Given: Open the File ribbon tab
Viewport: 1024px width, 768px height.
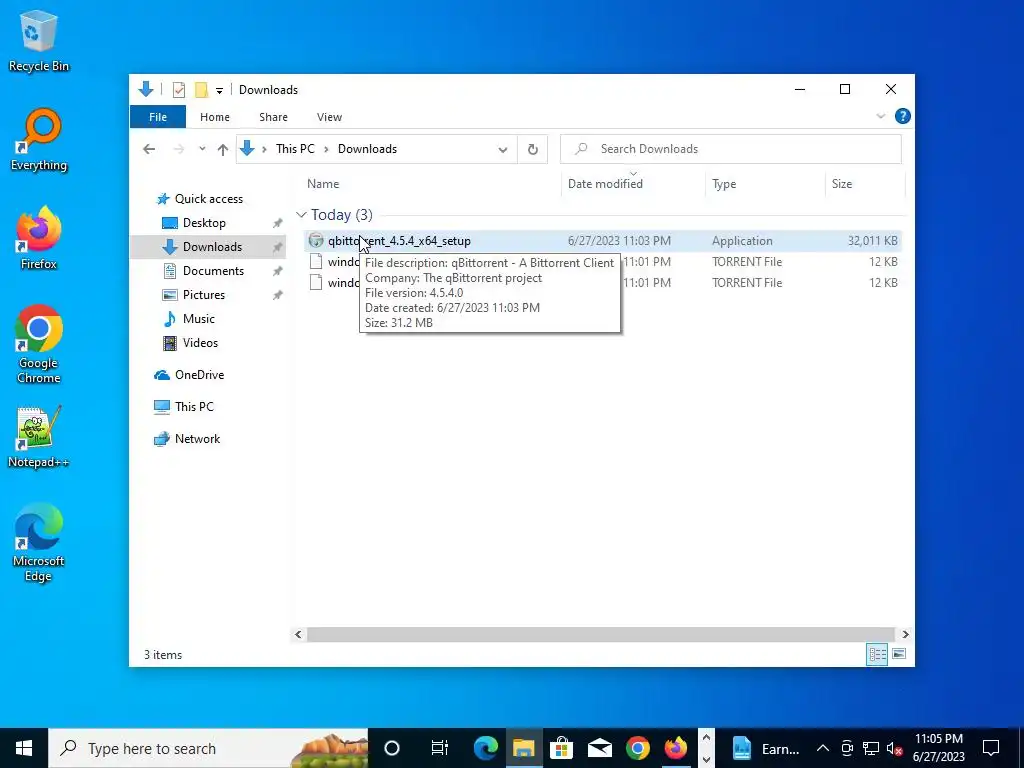Looking at the screenshot, I should pos(158,117).
